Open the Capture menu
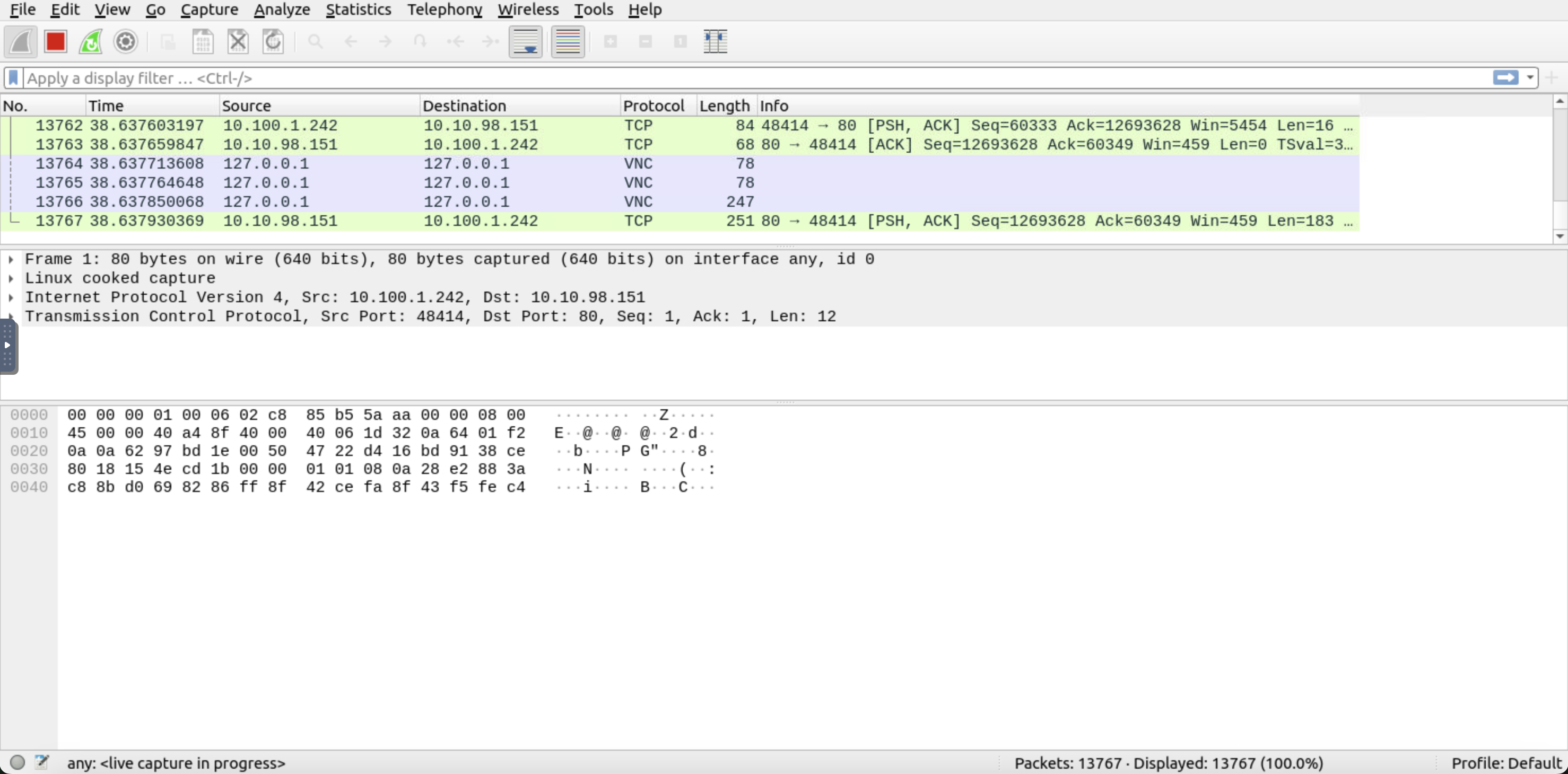The height and width of the screenshot is (774, 1568). pos(210,10)
